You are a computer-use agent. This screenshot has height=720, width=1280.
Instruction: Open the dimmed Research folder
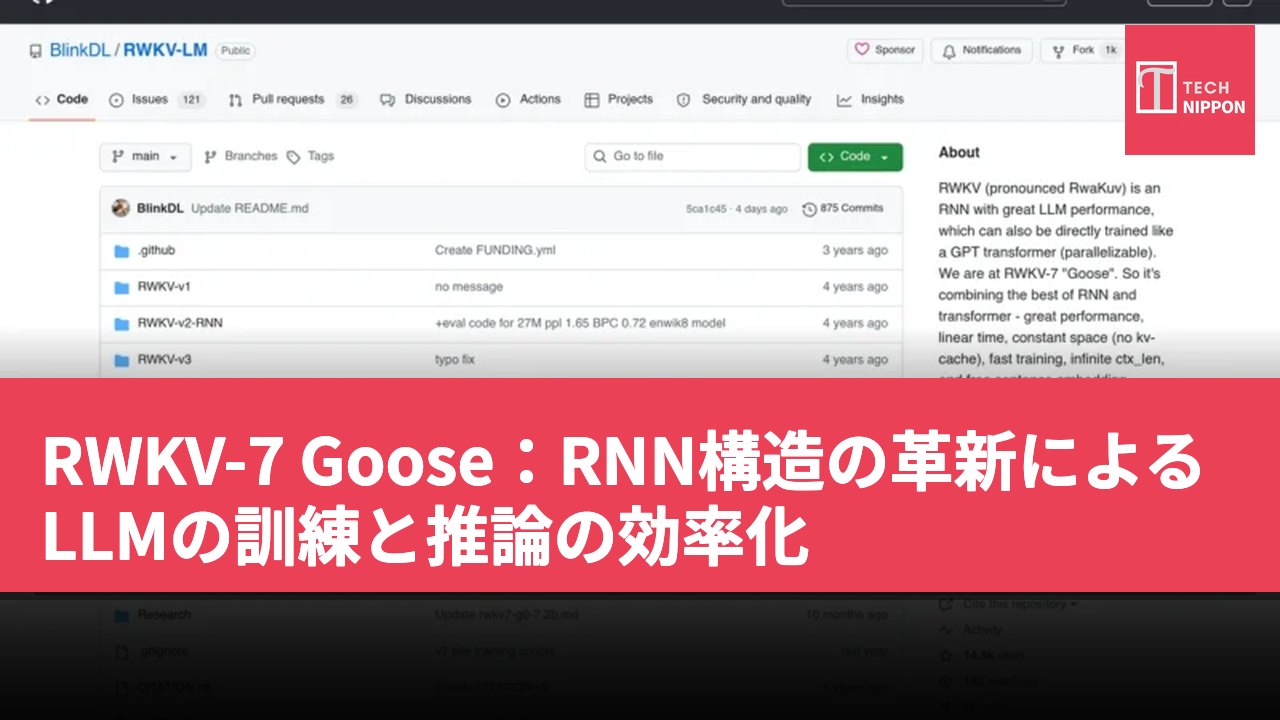coord(164,615)
